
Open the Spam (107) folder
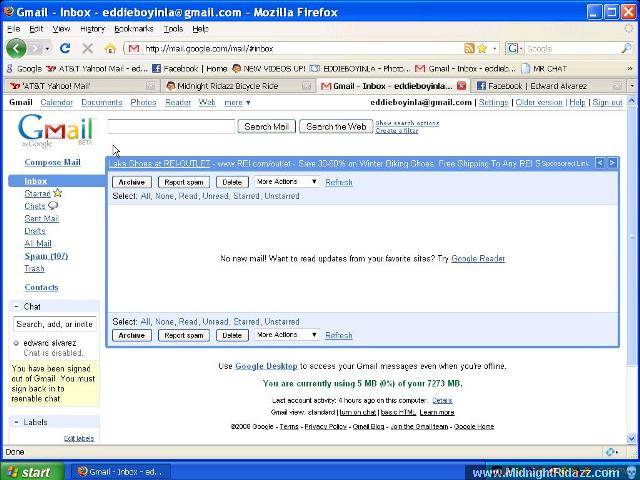(x=46, y=256)
